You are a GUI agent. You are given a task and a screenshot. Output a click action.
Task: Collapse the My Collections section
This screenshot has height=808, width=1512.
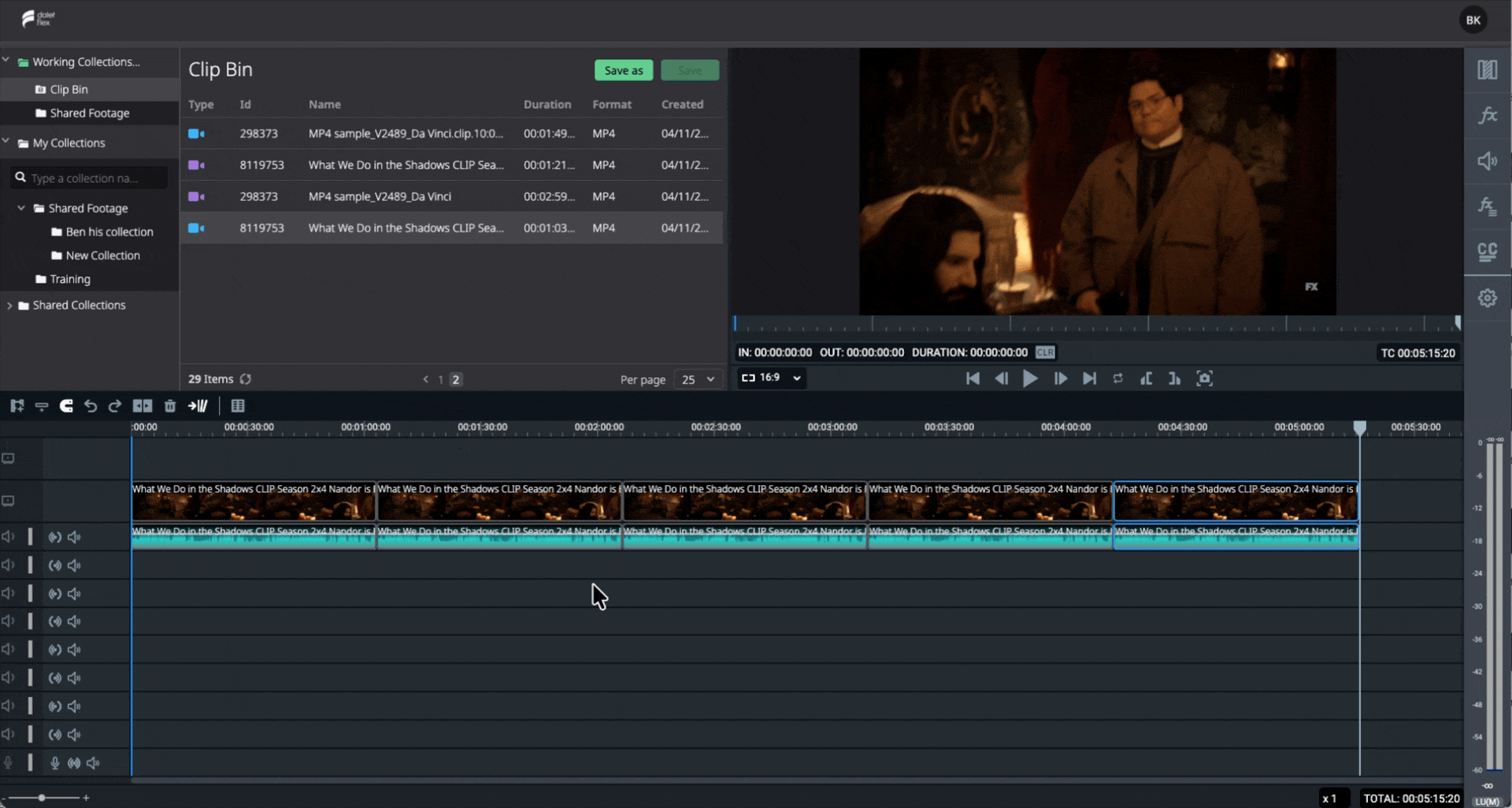click(6, 142)
